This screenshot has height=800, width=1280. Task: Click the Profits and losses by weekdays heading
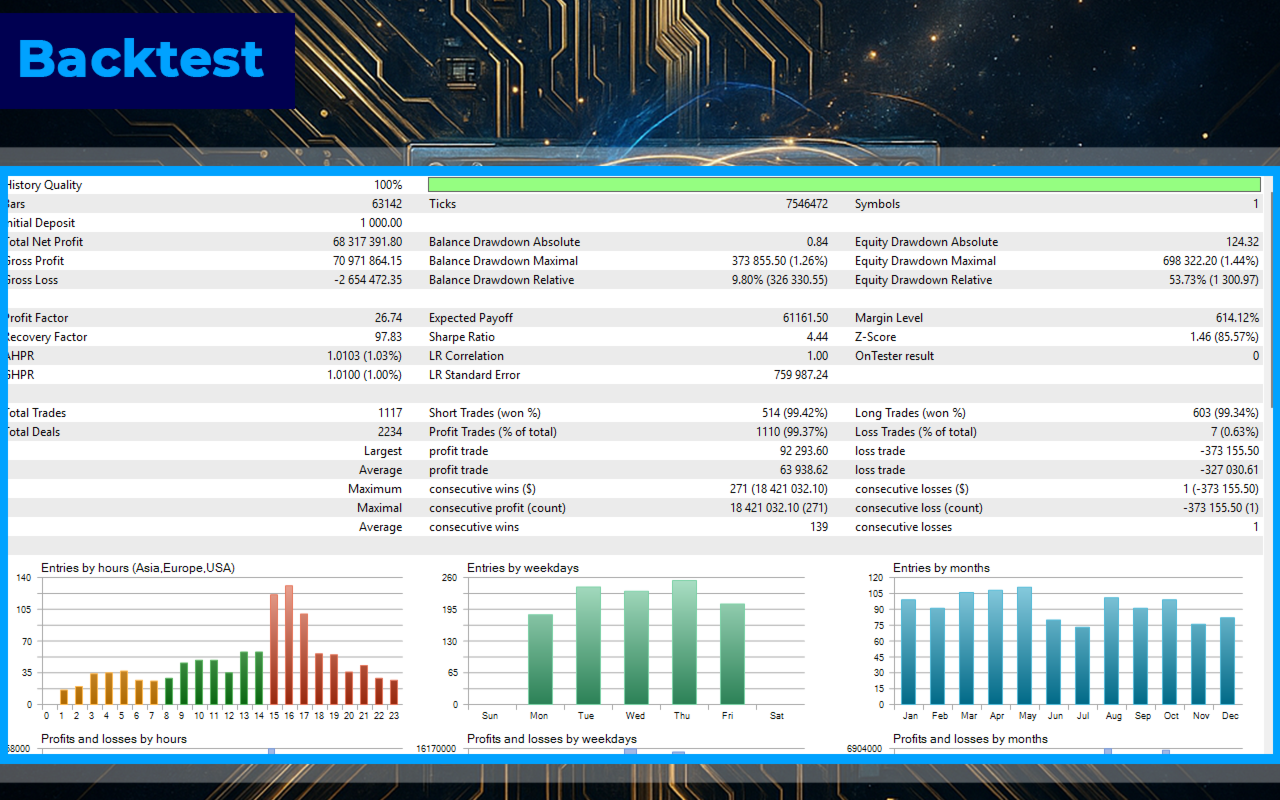pos(552,739)
